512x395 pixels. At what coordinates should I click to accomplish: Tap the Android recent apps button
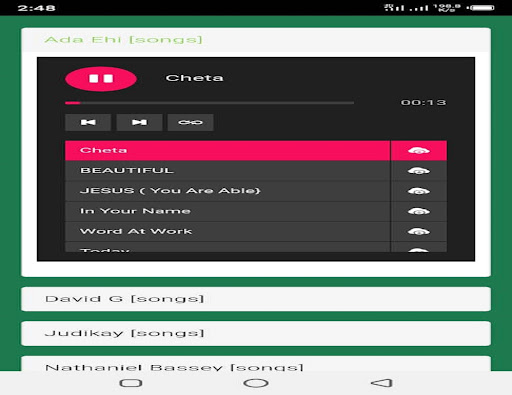[131, 383]
